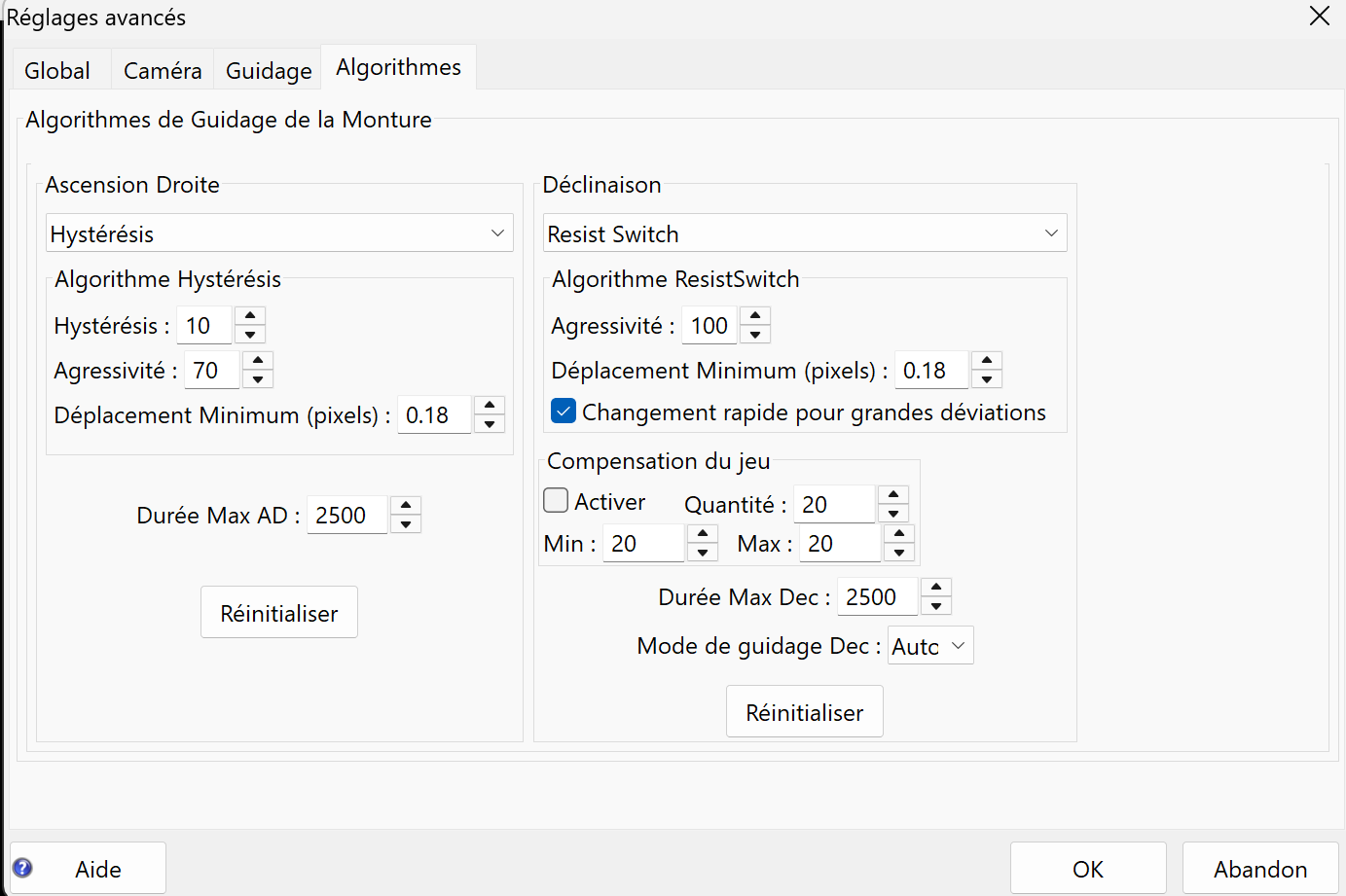Increase Compensation du jeu Quantité value
Screen dimensions: 1346x896
pos(893,495)
